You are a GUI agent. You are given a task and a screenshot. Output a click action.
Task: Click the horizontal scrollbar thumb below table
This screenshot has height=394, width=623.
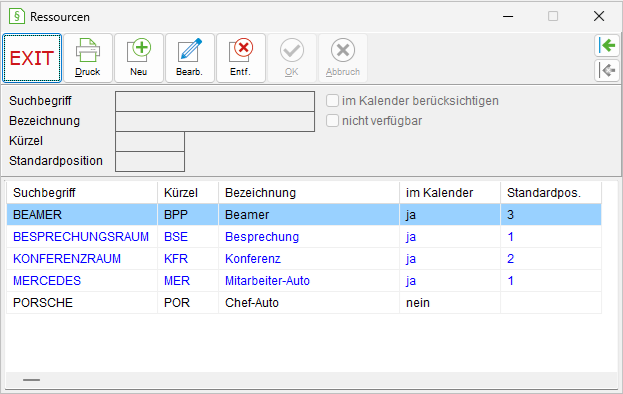31,380
